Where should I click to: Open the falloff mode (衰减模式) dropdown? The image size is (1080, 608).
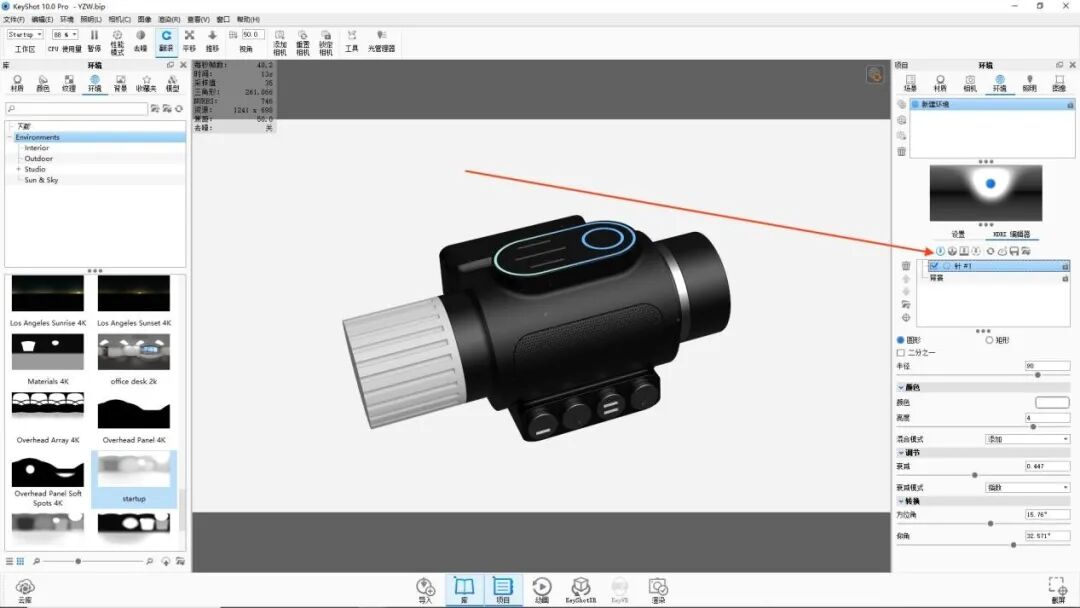[1030, 487]
